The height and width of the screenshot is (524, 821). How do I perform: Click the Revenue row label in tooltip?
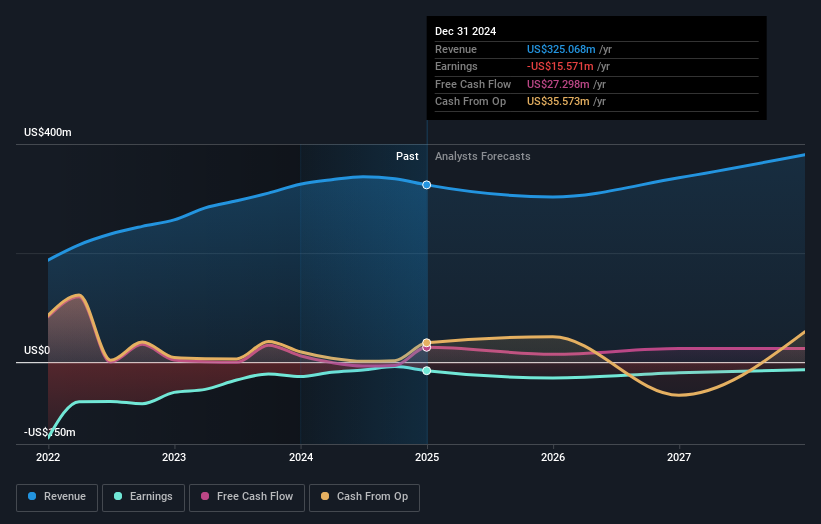coord(456,49)
